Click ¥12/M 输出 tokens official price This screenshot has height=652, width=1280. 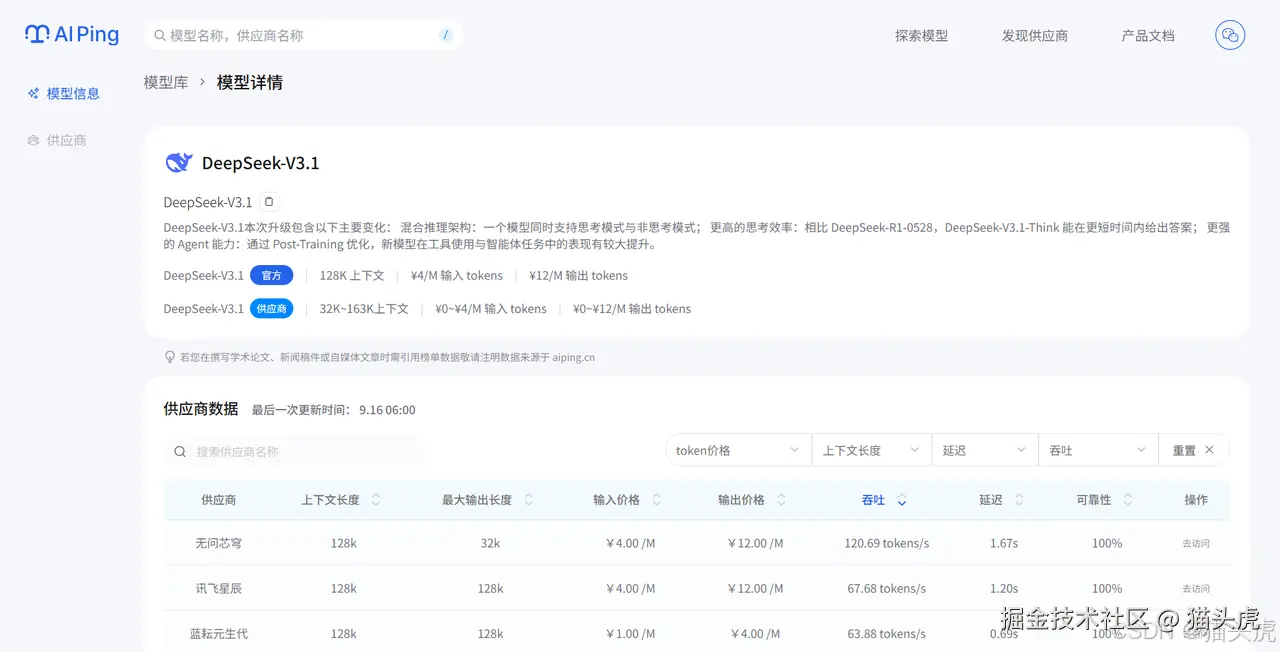pos(578,275)
